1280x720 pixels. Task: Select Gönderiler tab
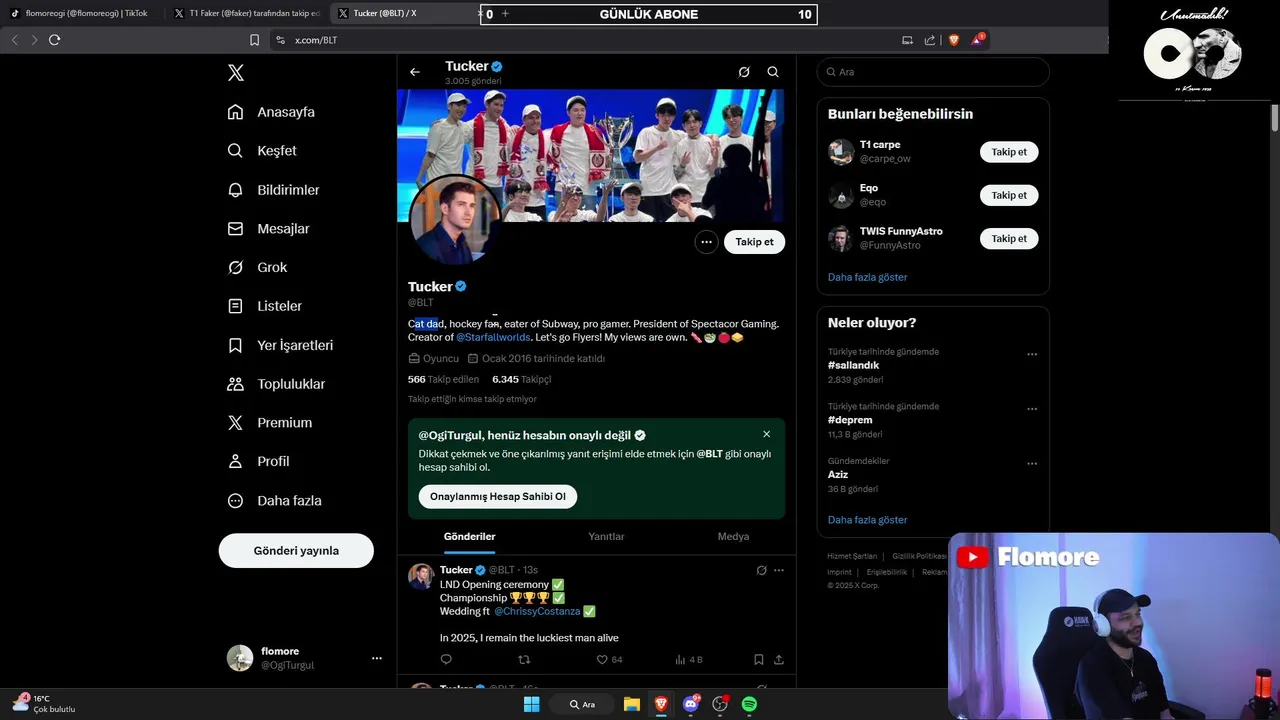tap(470, 537)
